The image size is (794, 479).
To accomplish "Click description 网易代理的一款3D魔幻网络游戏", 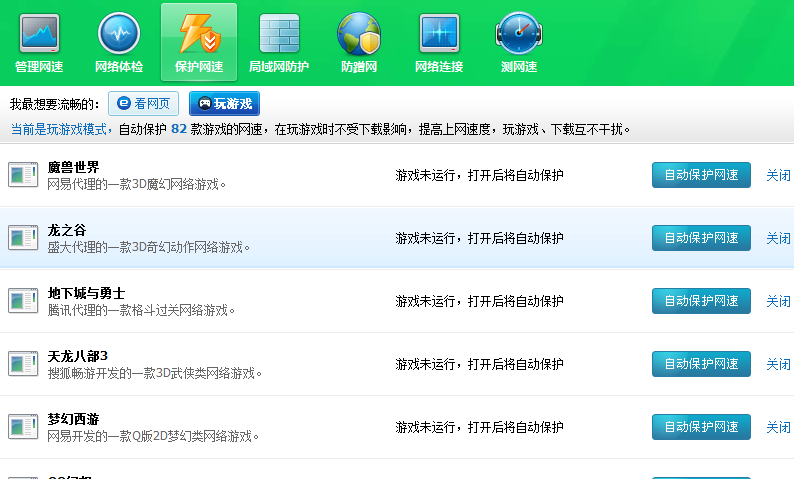I will (136, 184).
